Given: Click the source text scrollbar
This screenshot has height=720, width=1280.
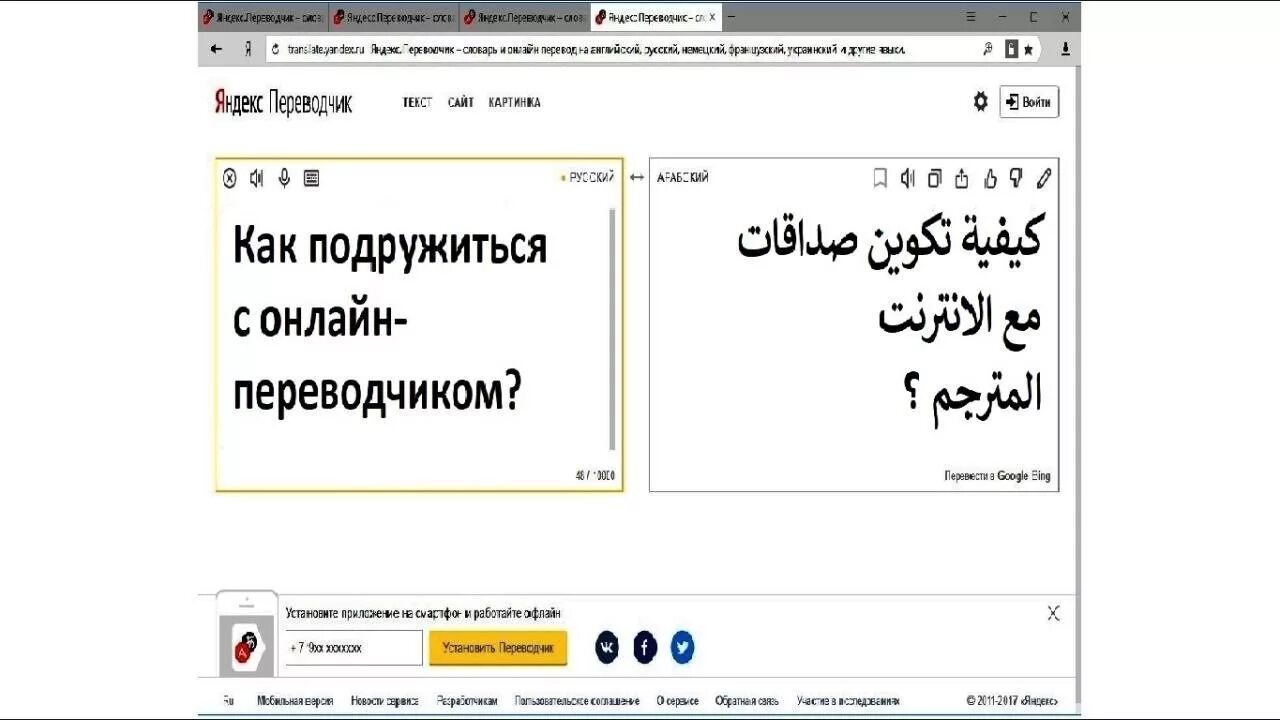Looking at the screenshot, I should click(612, 329).
